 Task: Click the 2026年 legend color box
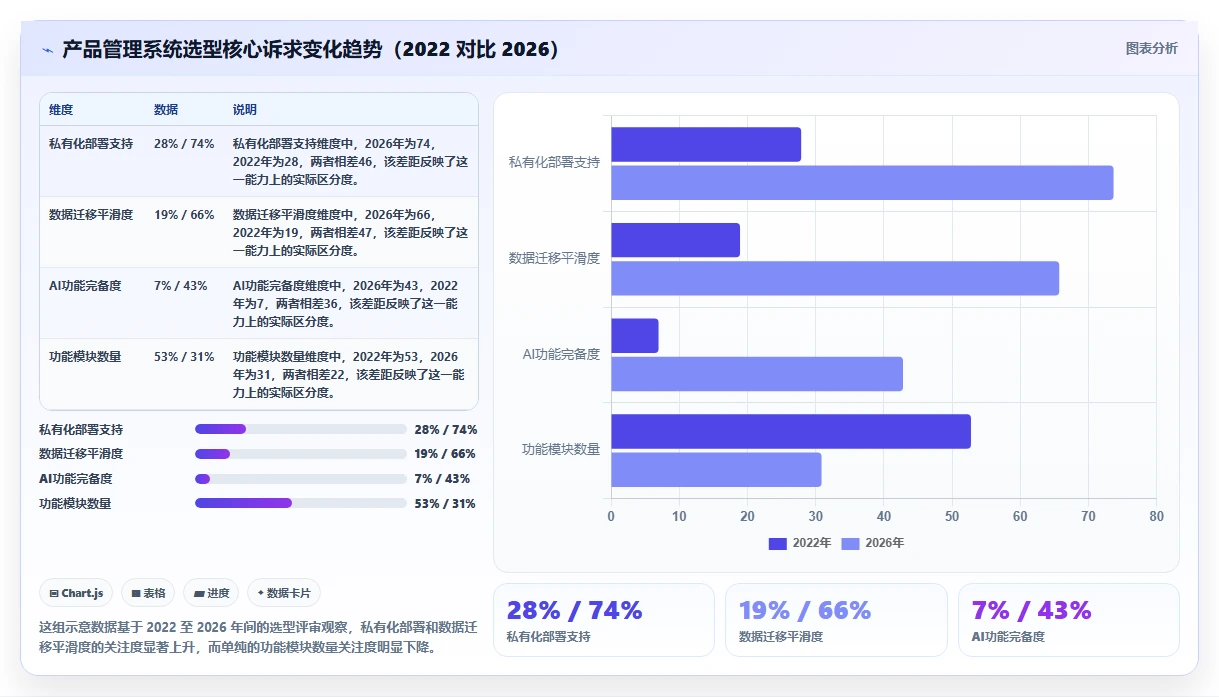(x=851, y=543)
